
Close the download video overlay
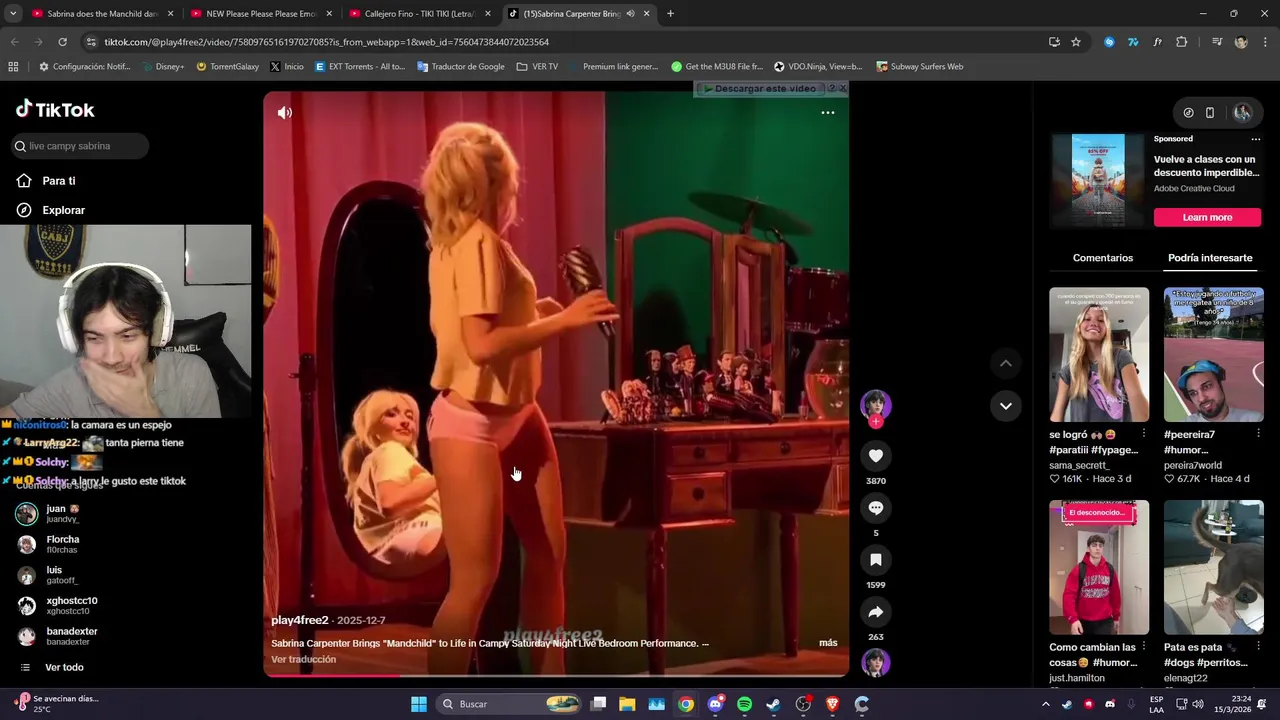coord(842,88)
